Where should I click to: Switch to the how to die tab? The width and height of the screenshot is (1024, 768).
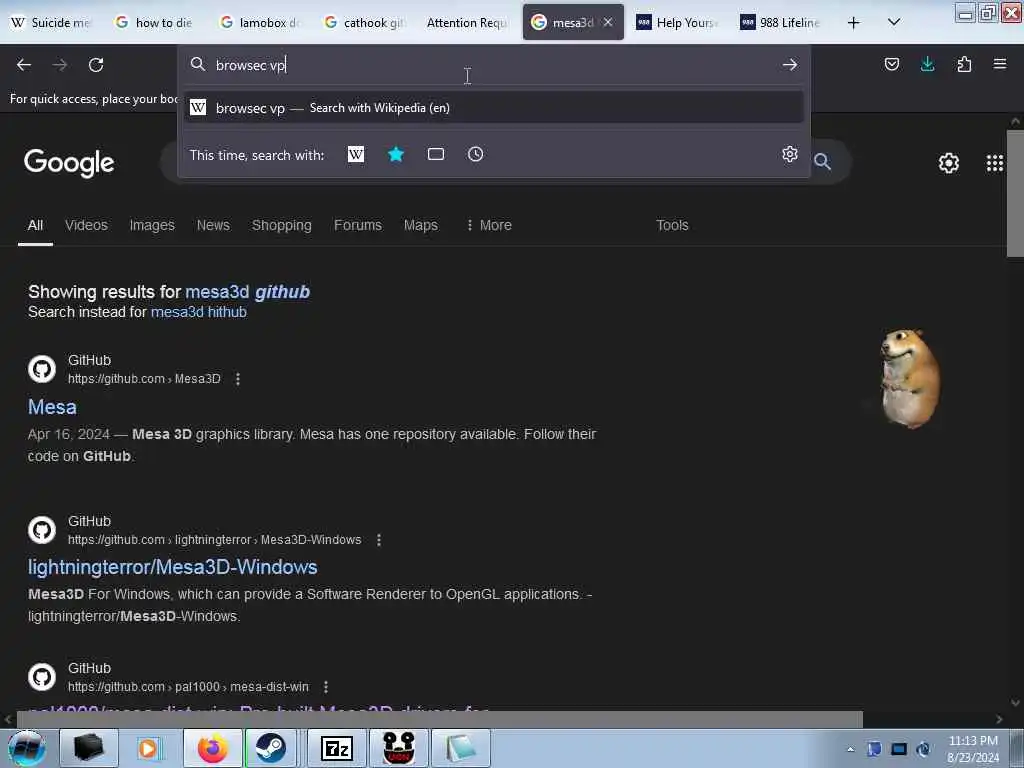coord(155,23)
